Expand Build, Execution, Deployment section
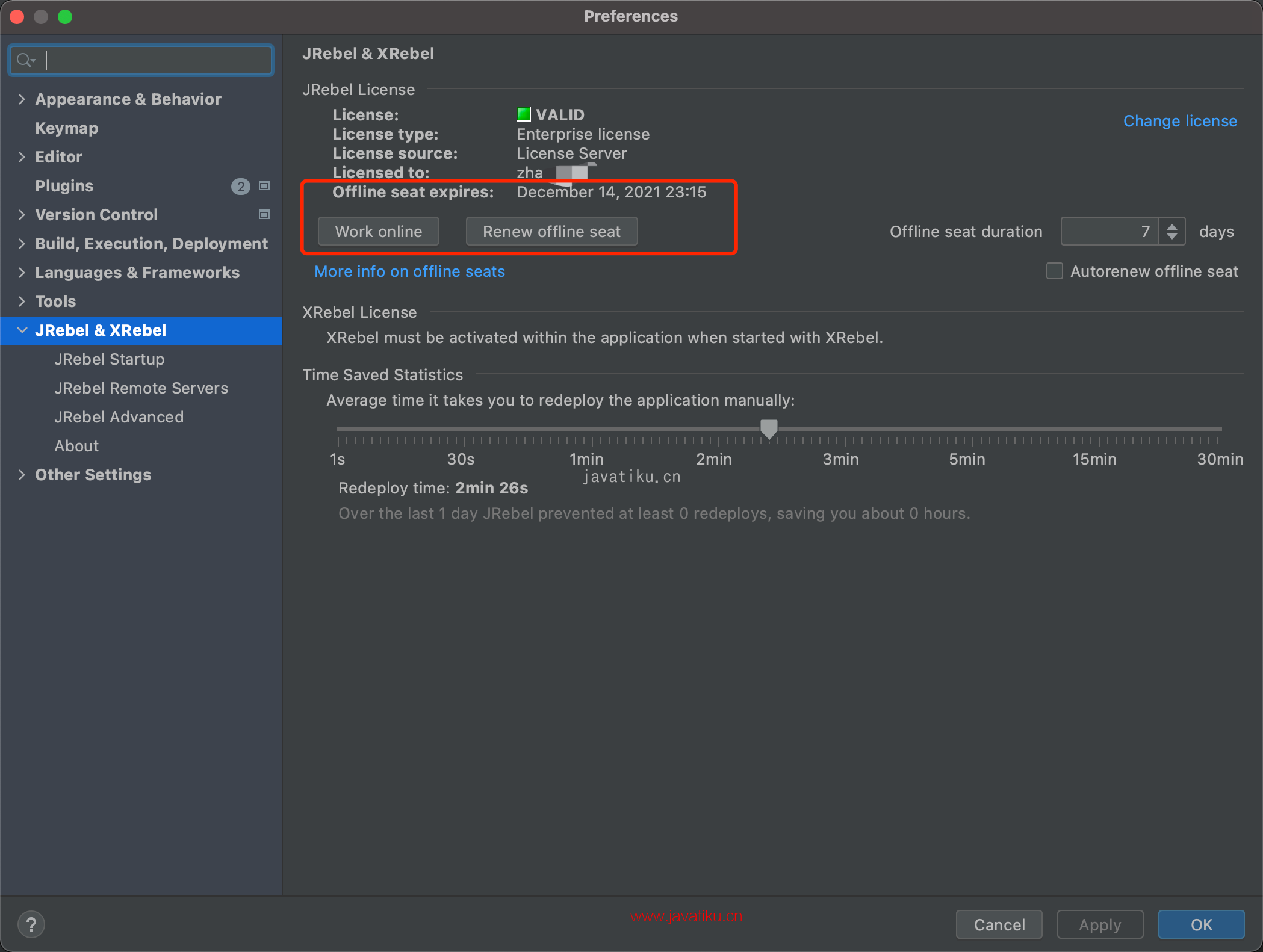 point(22,243)
